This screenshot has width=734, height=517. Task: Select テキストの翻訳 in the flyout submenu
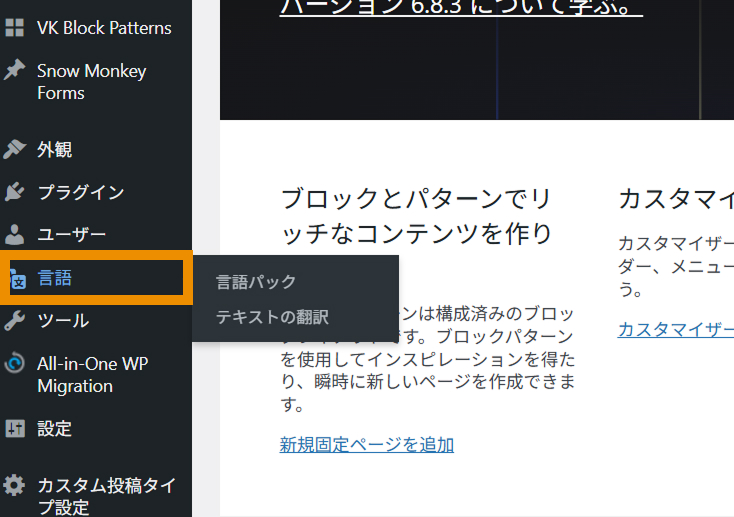(273, 317)
